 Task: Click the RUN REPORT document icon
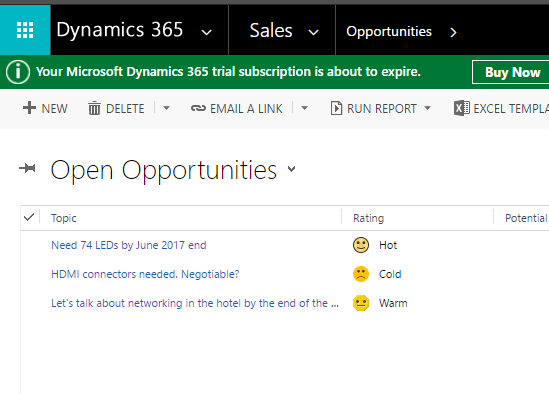point(336,108)
